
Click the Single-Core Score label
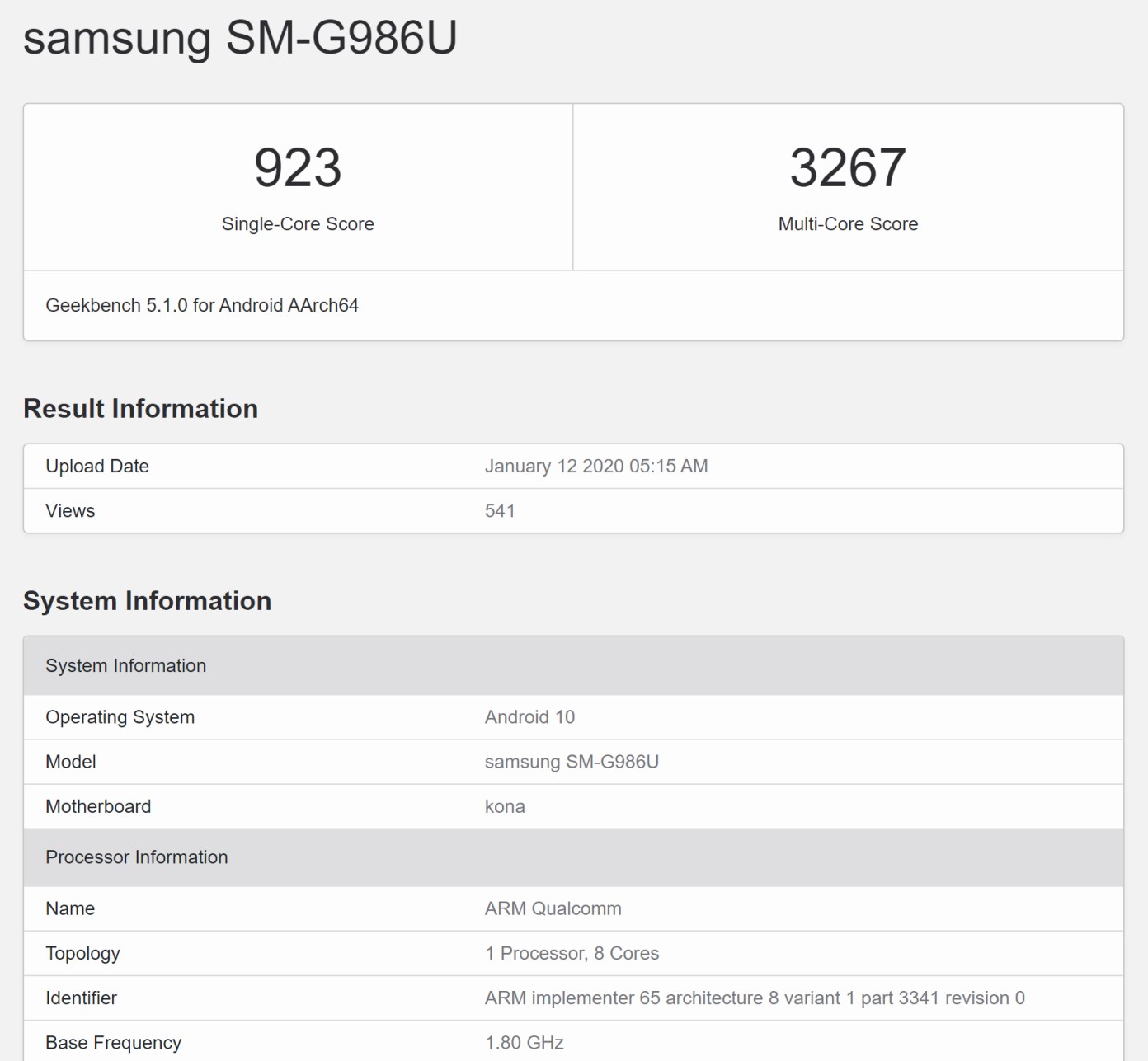(x=298, y=224)
